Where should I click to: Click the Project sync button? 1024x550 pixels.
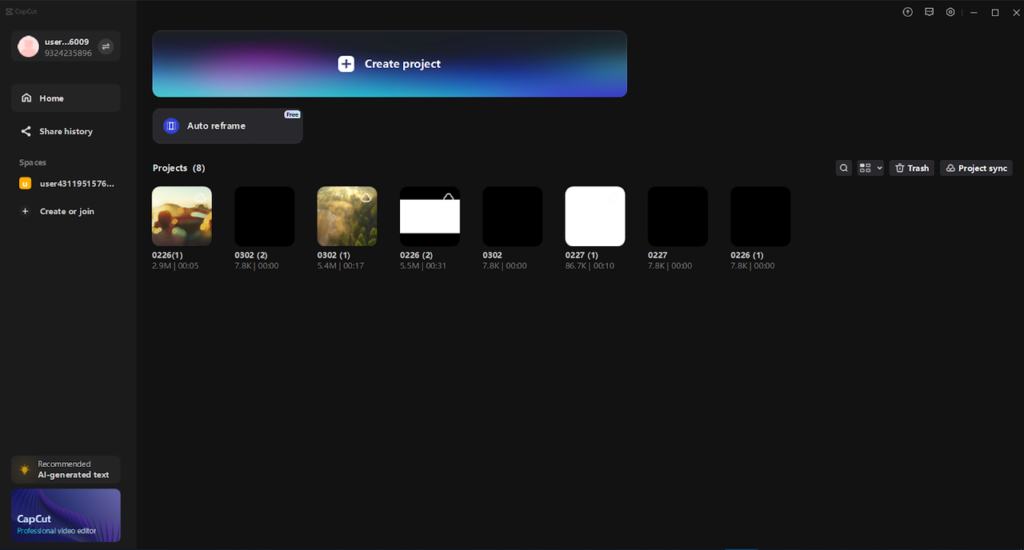tap(976, 168)
